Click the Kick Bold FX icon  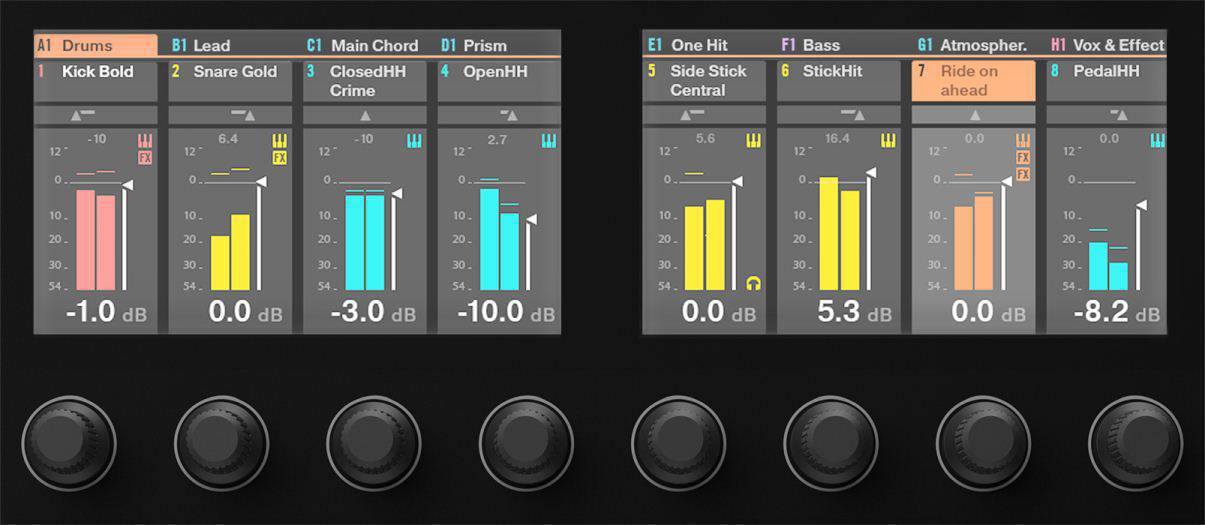pos(145,158)
